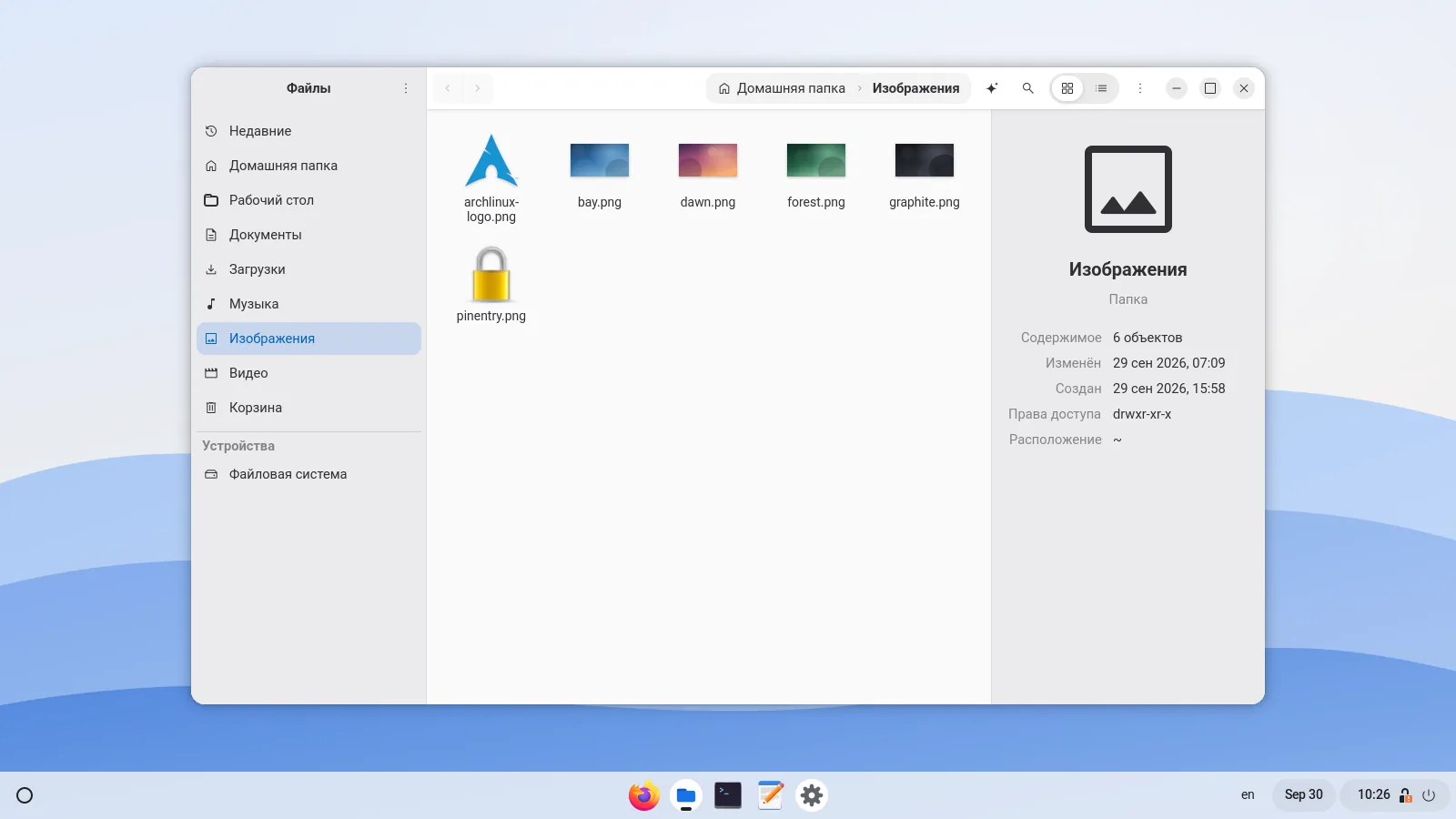Click the large image folder icon in details panel

click(x=1128, y=189)
